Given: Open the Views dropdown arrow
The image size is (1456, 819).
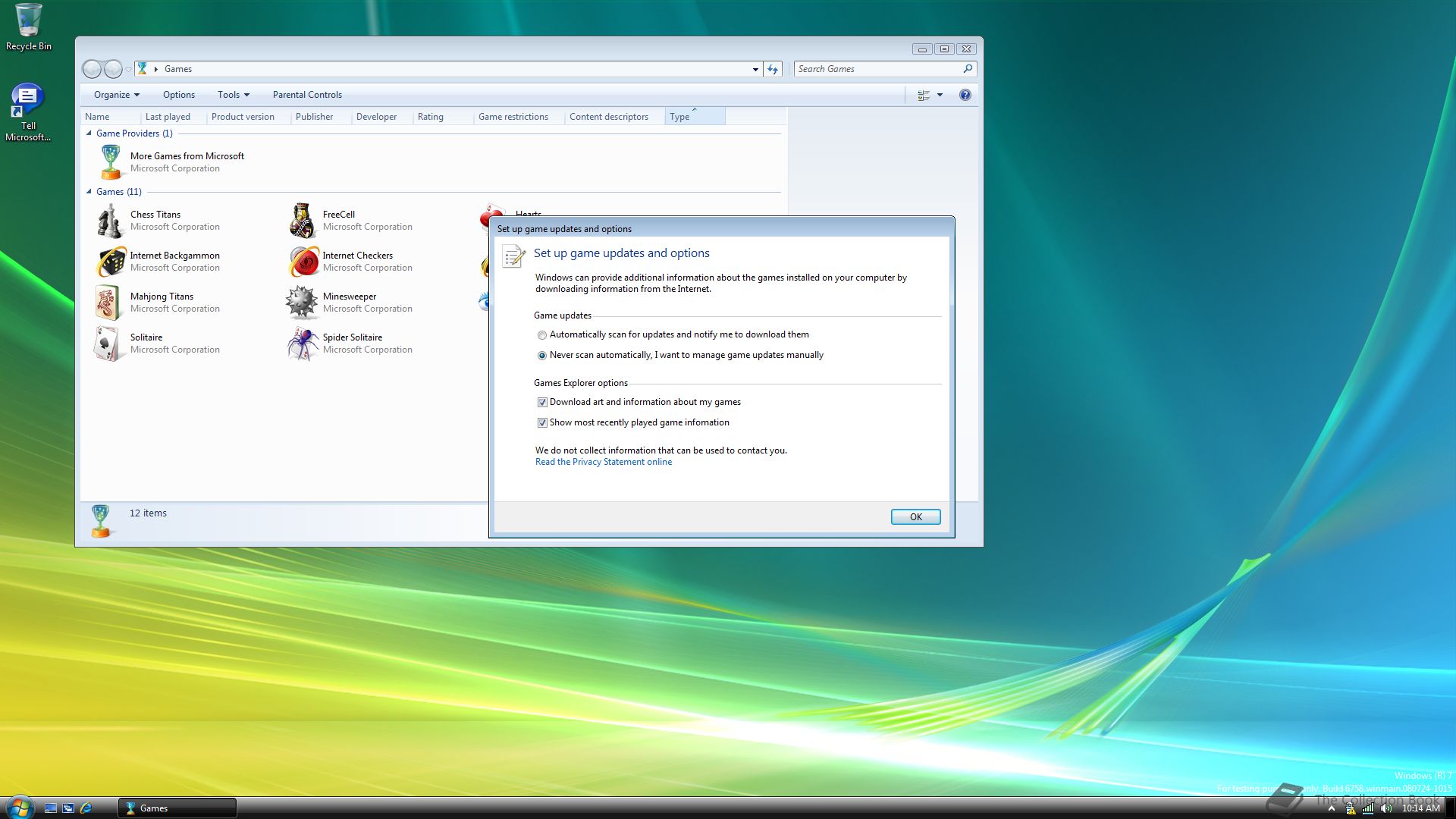Looking at the screenshot, I should pyautogui.click(x=940, y=95).
